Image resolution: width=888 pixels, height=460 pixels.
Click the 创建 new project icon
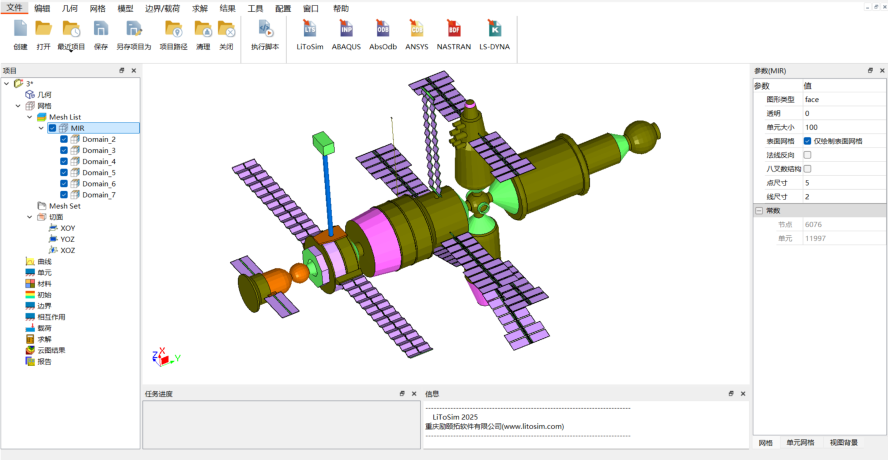click(x=20, y=29)
